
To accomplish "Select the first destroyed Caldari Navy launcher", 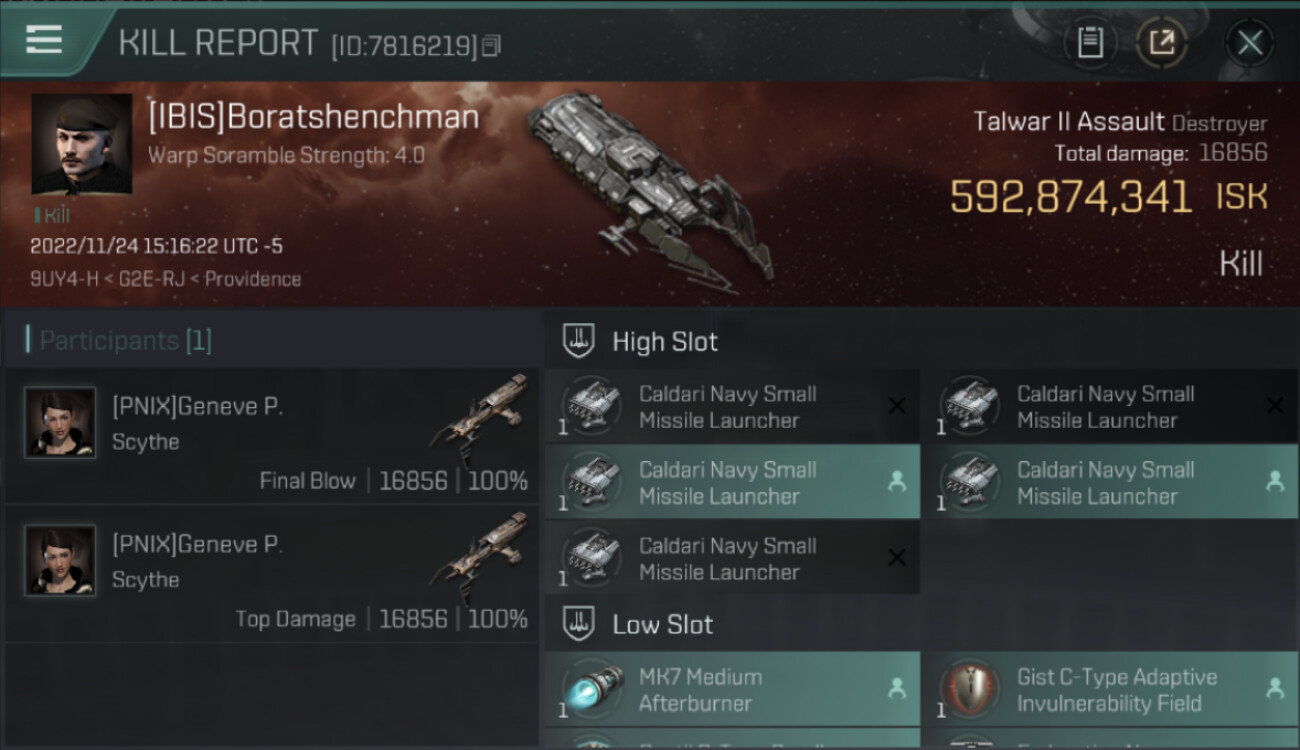I will (x=732, y=407).
